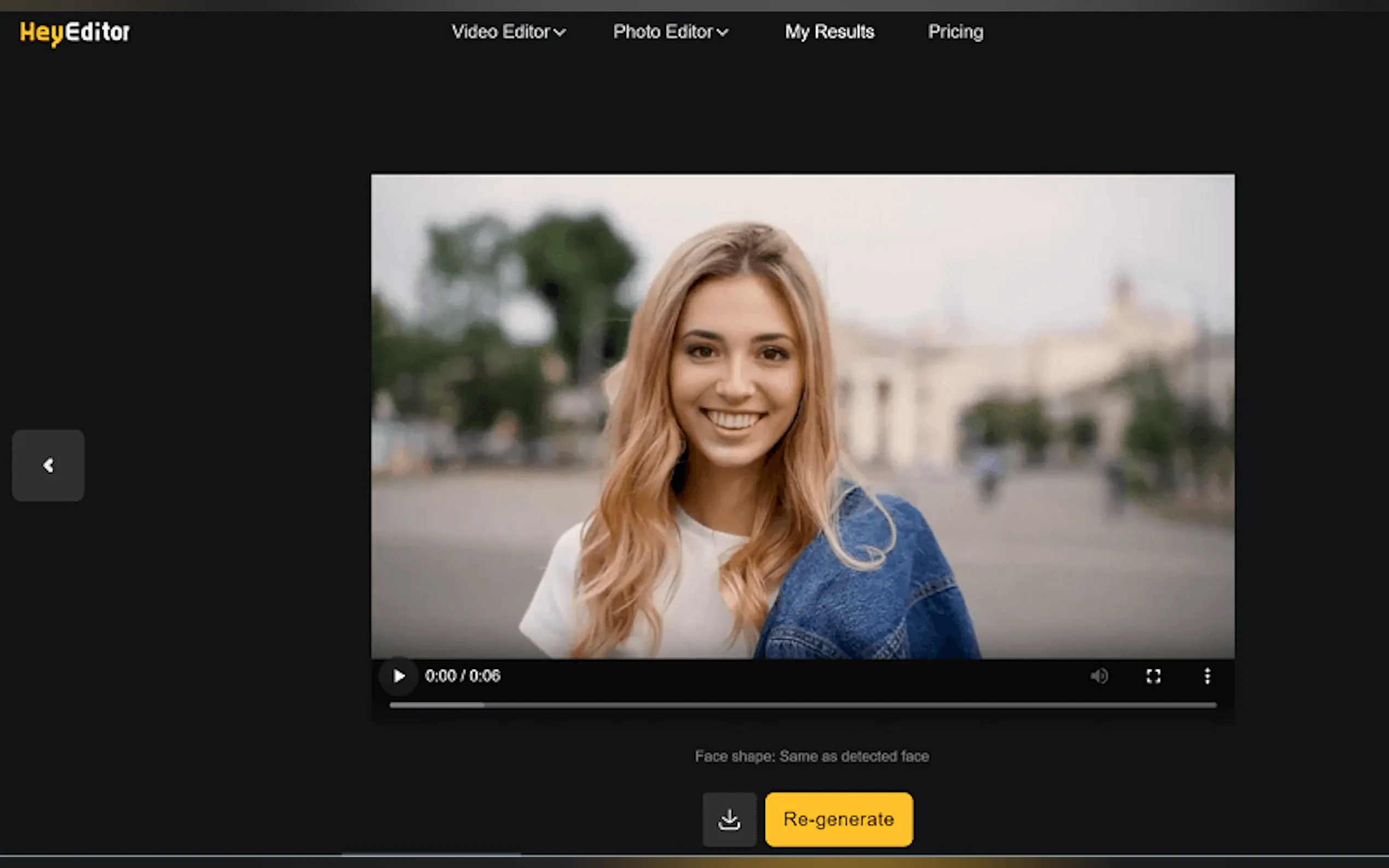1389x868 pixels.
Task: Open video three-dot more options
Action: (x=1207, y=676)
